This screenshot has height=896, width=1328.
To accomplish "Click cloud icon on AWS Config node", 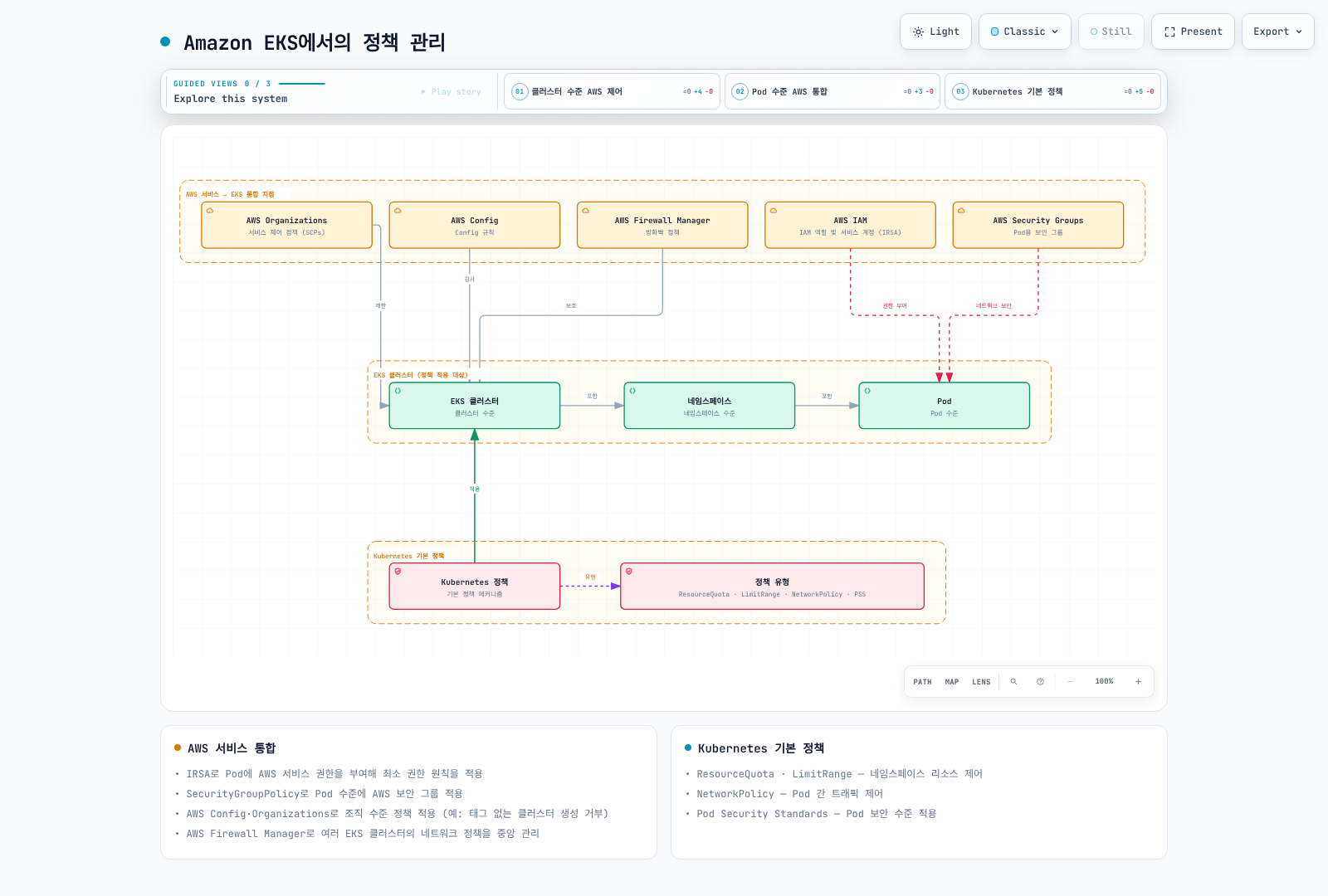I will pyautogui.click(x=398, y=211).
